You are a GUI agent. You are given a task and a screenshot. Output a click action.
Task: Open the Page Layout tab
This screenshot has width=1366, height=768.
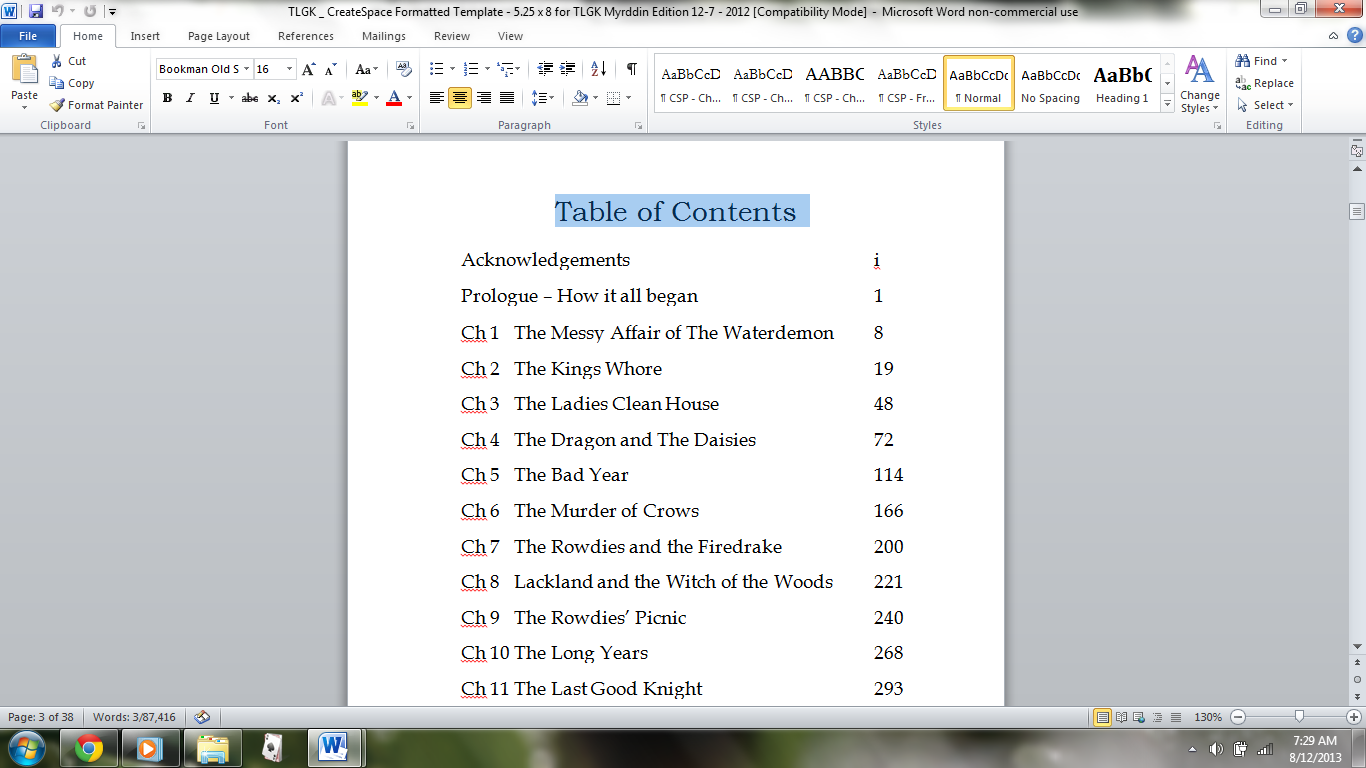point(219,36)
